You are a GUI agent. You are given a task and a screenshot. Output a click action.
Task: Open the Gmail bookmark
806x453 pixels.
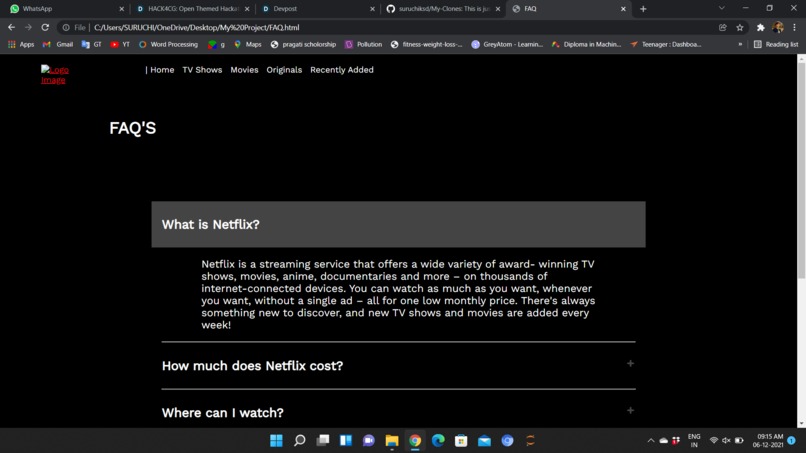coord(58,44)
